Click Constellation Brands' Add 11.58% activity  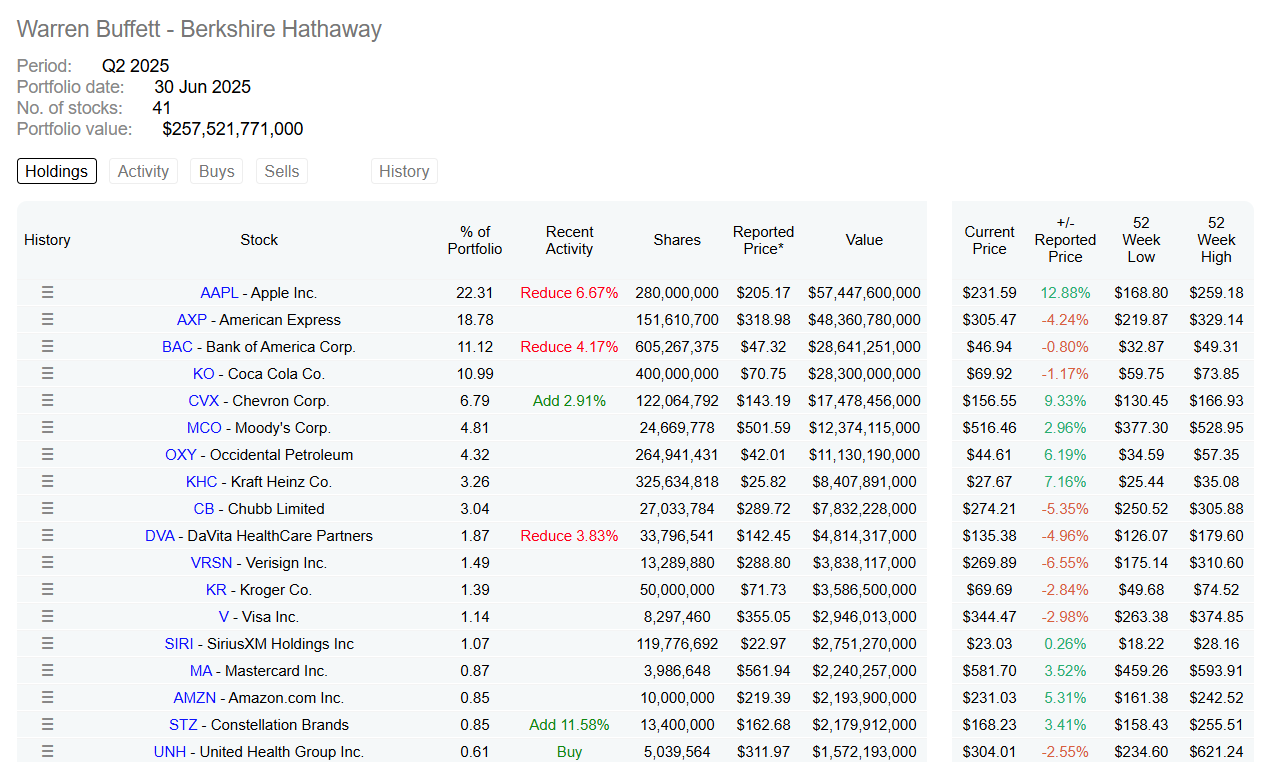coord(569,725)
